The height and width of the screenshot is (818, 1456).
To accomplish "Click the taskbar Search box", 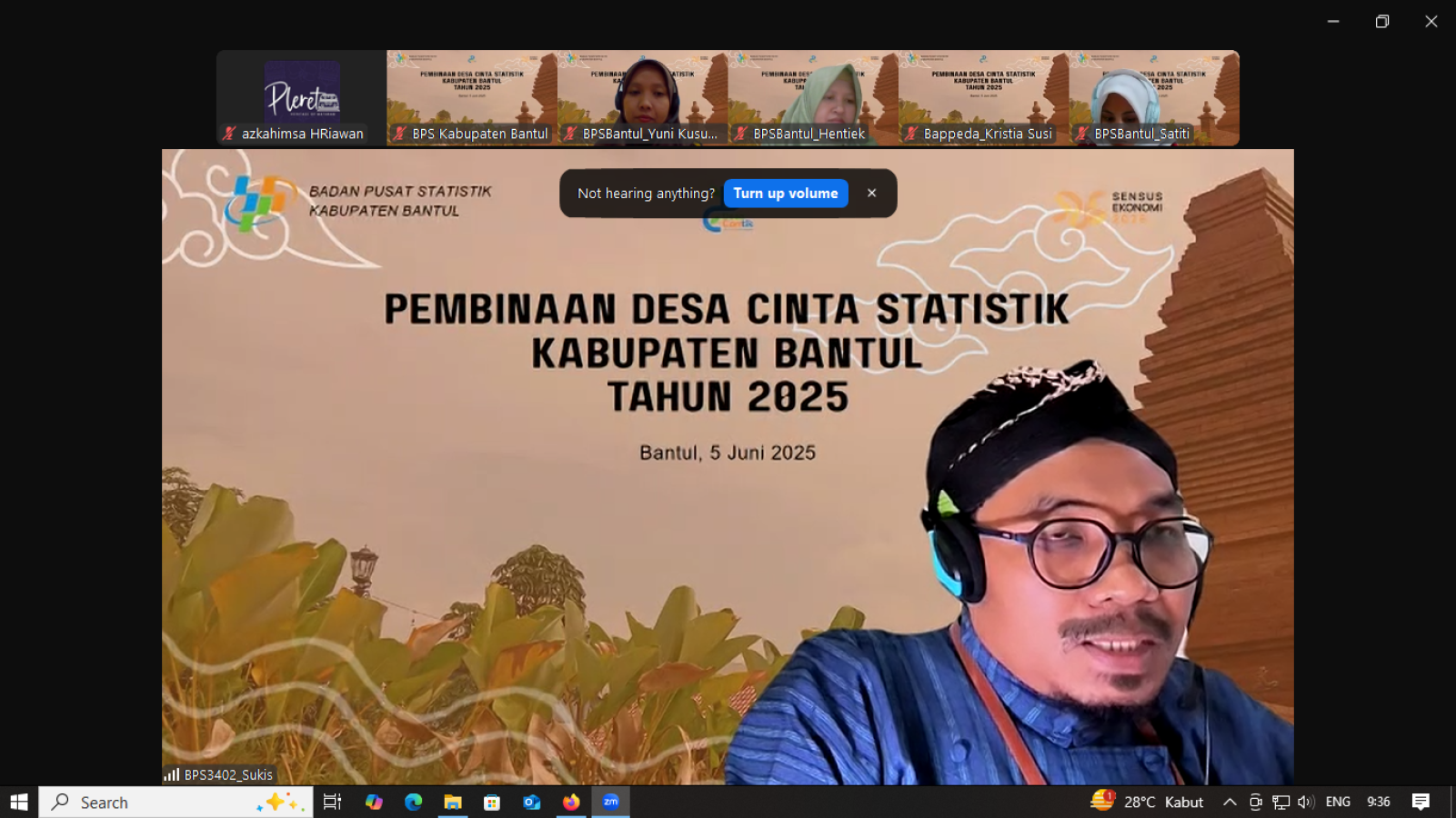I will [176, 802].
